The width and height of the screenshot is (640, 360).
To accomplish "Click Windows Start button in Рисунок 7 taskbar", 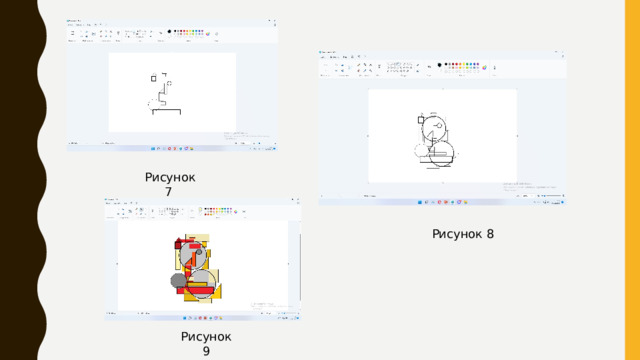I will point(153,149).
